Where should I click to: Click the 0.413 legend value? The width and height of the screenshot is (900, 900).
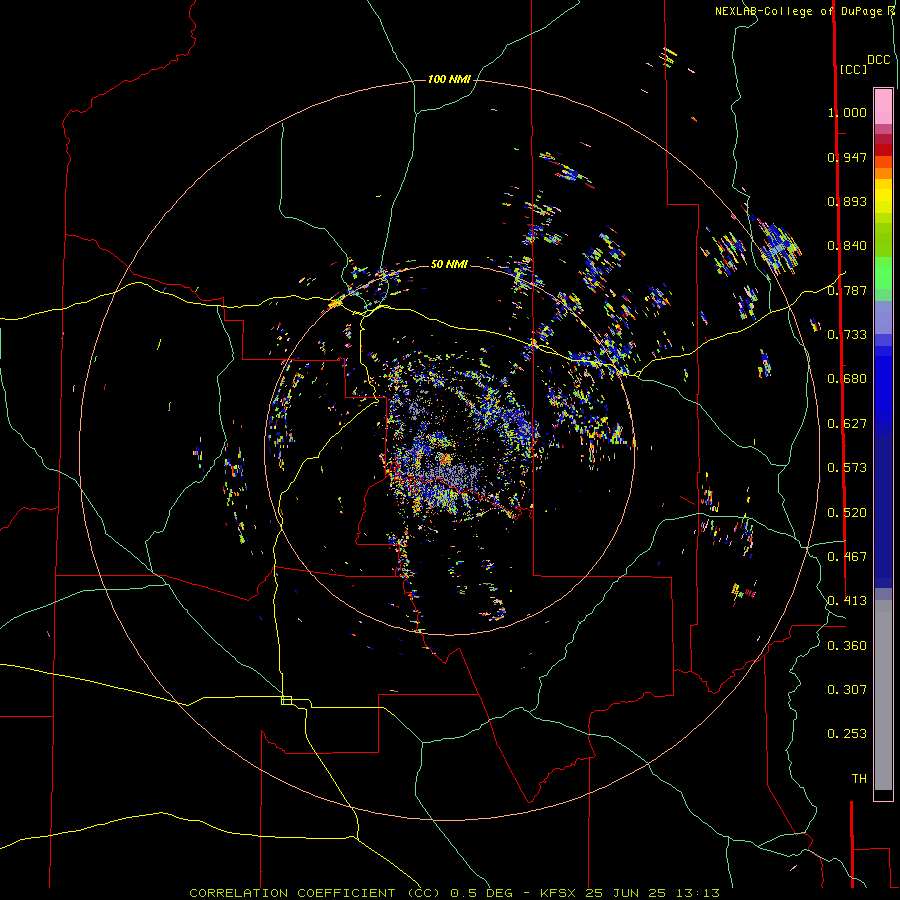[x=847, y=601]
